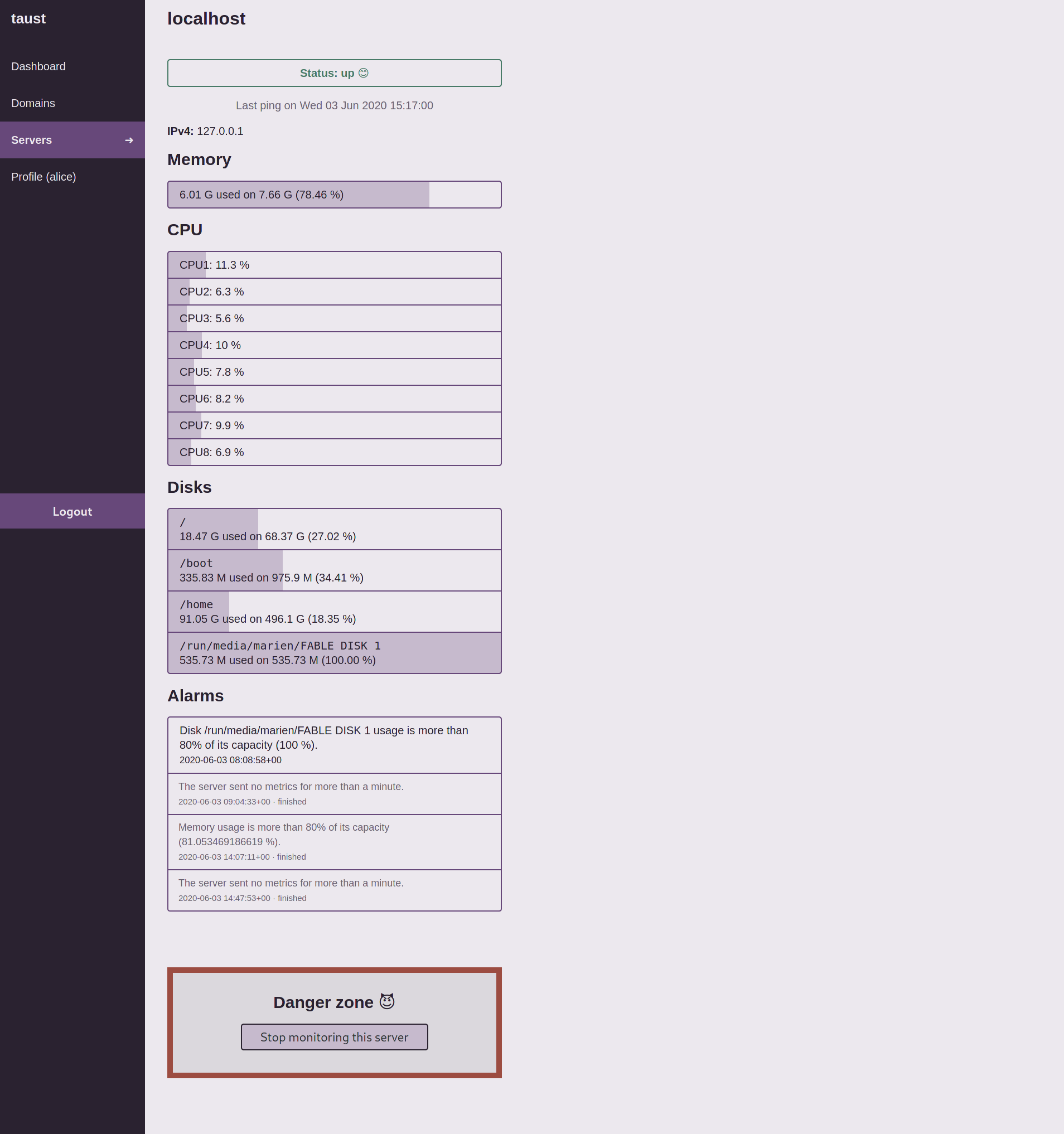Select the root / disk usage entry
The height and width of the screenshot is (1134, 1064).
pos(333,529)
